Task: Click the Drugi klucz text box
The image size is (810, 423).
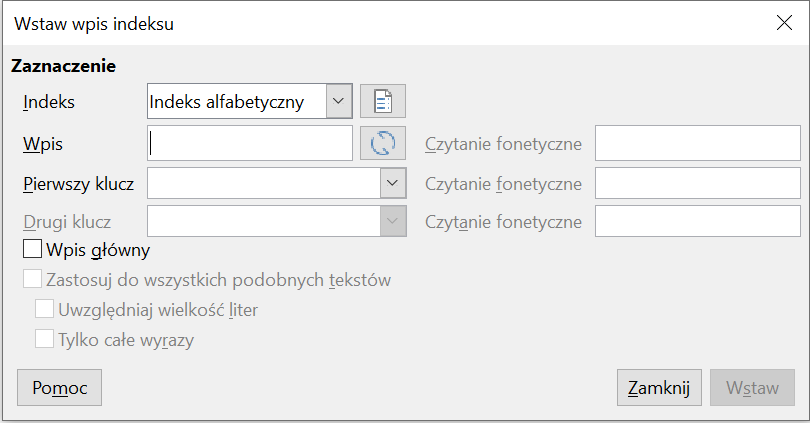Action: [x=263, y=222]
